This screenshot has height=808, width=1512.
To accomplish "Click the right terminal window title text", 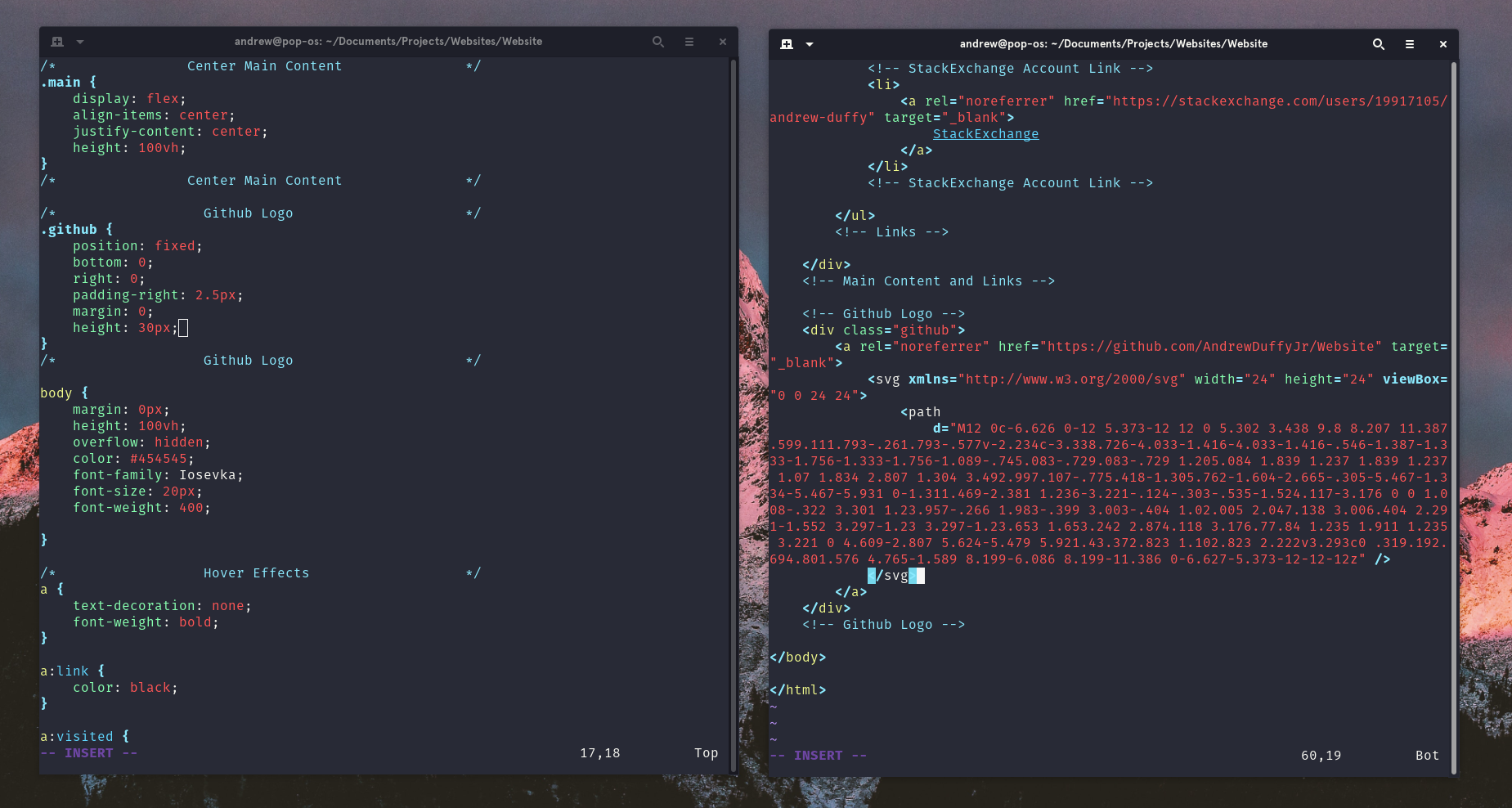I will pos(1113,44).
